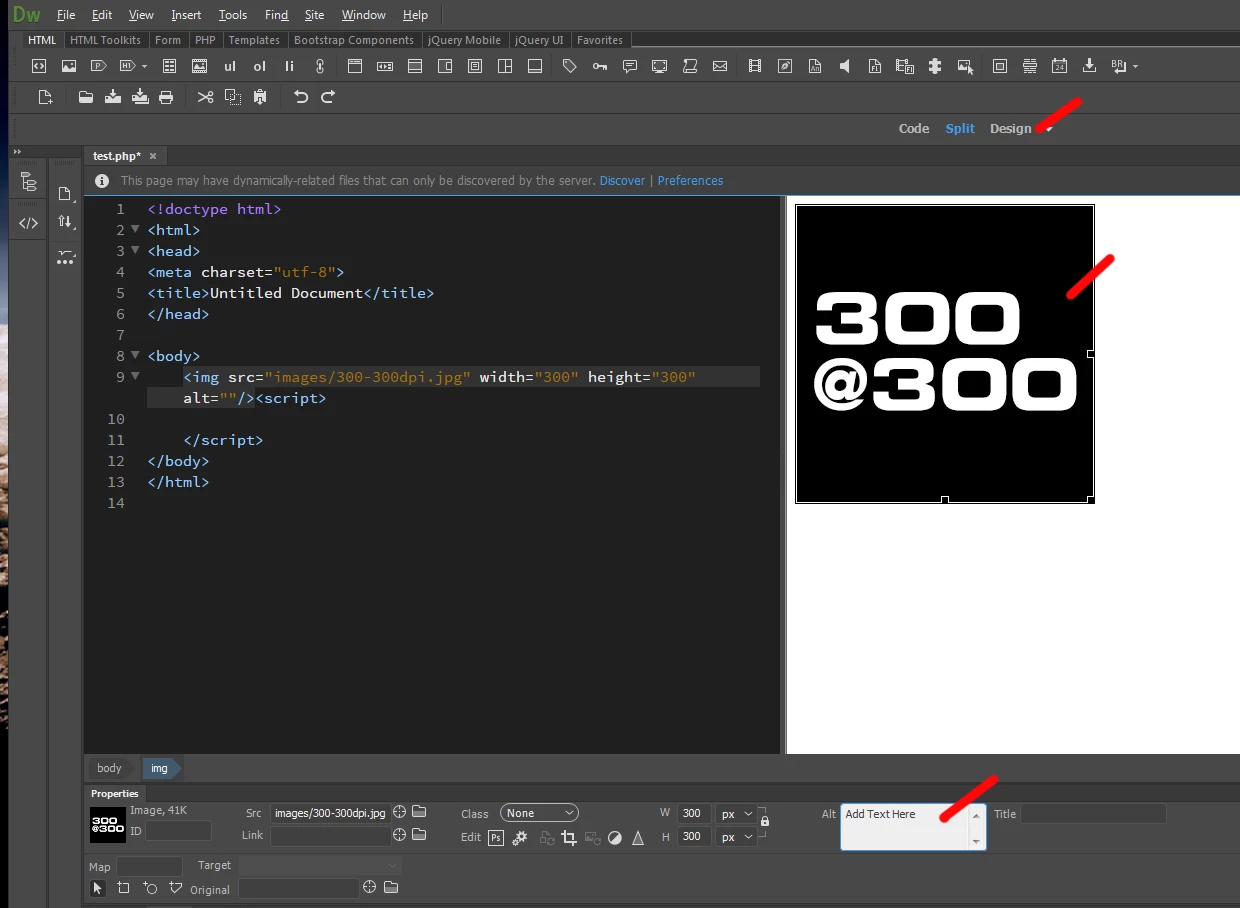The width and height of the screenshot is (1240, 908).
Task: Select img in tag selector
Action: [x=160, y=768]
